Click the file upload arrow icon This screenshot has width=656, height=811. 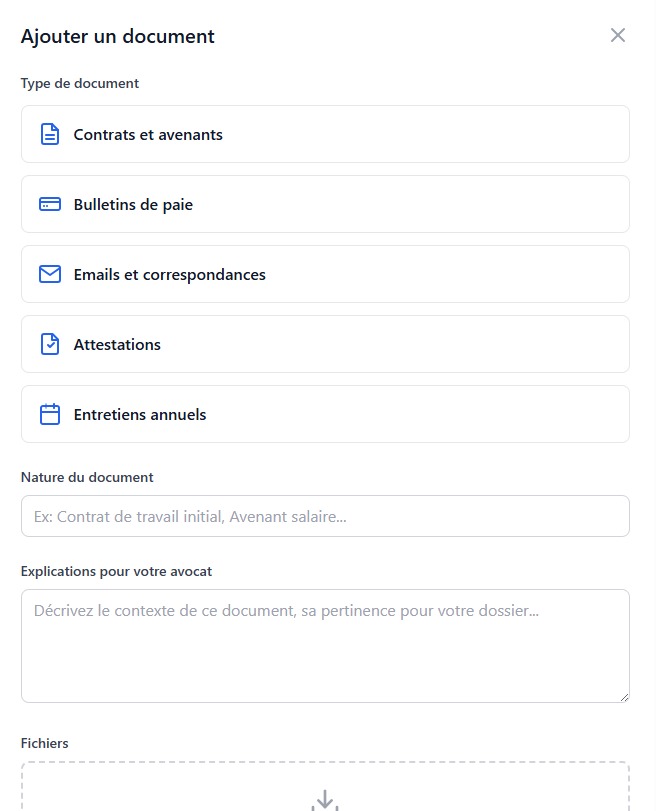pos(325,800)
